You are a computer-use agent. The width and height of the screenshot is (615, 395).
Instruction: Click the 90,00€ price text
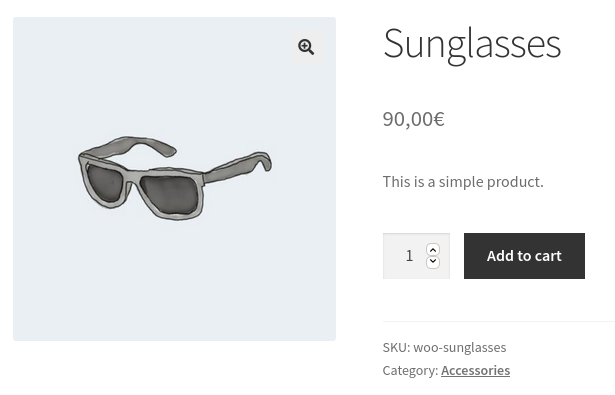tap(413, 119)
